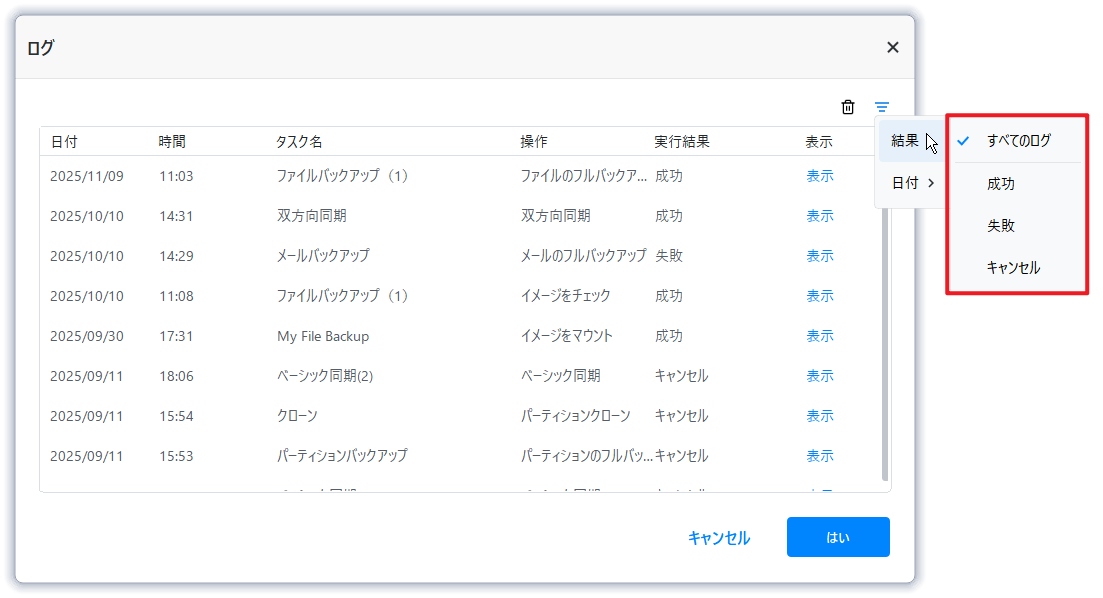Viewport: 1103px width, 598px height.
Task: Click the キャンセル button at dialog bottom
Action: 719,538
